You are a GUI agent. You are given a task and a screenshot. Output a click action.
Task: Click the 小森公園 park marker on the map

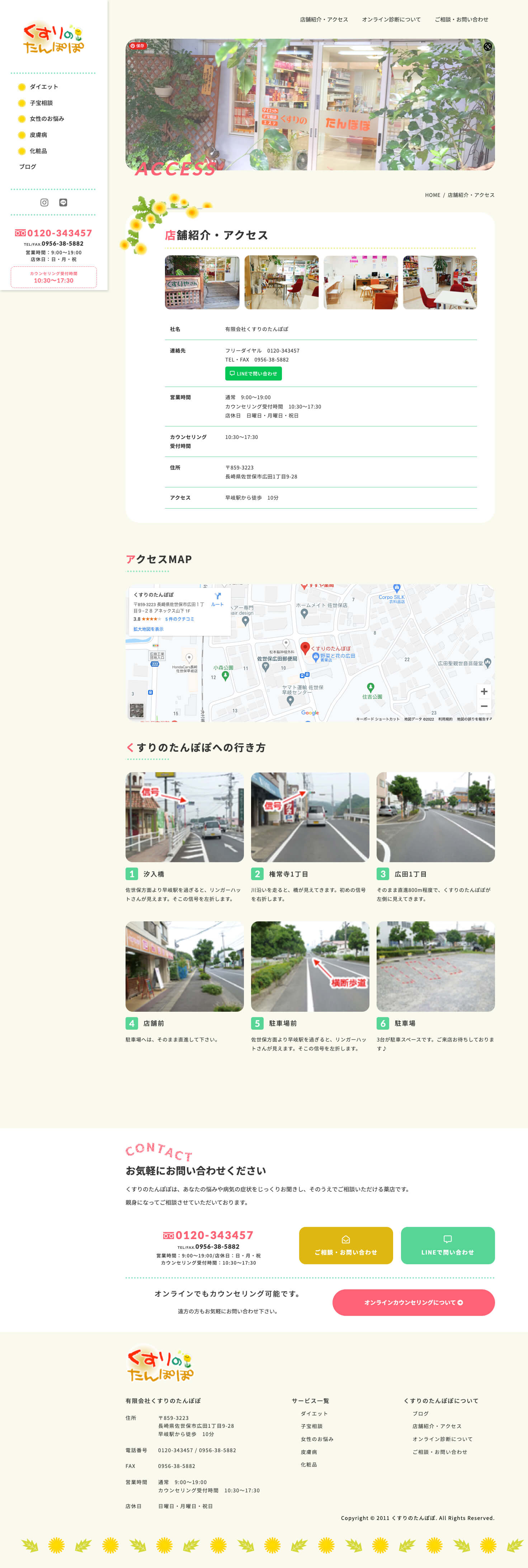tap(225, 676)
